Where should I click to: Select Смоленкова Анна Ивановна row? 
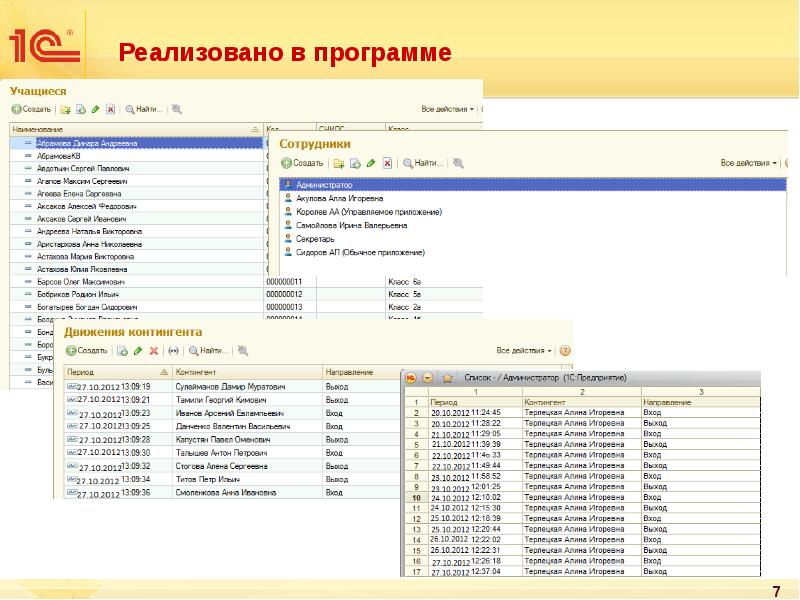232,493
